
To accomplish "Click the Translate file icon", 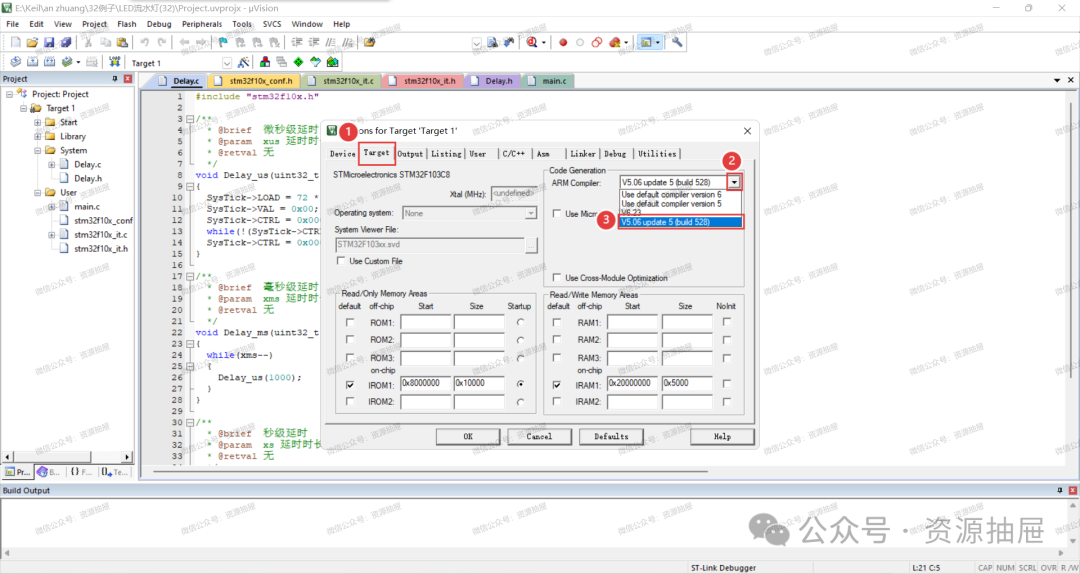I will click(x=16, y=62).
